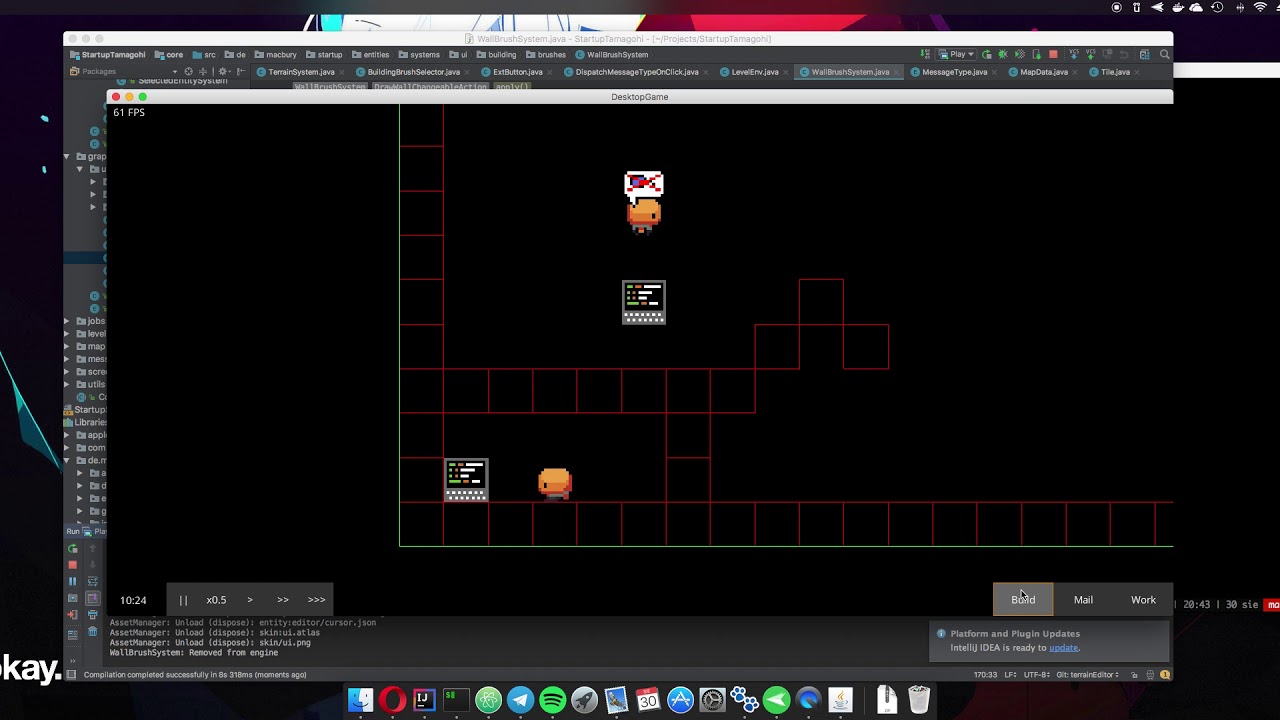Set game speed with the > button

(x=250, y=600)
